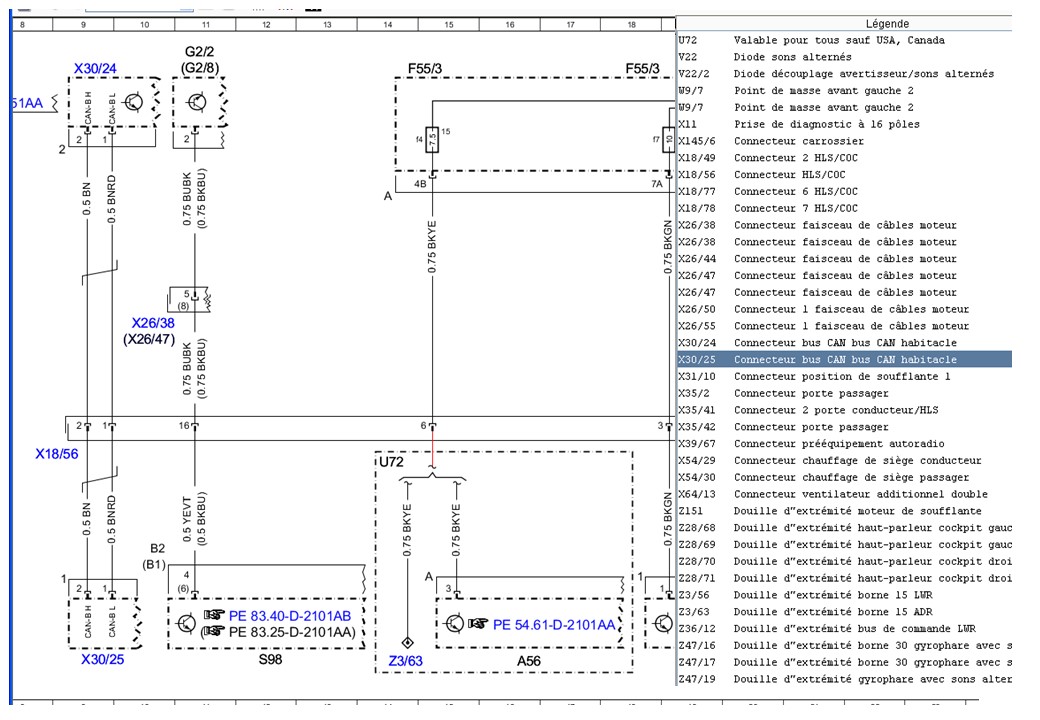The height and width of the screenshot is (720, 1040).
Task: Select legend row Z151 moteur de soufflante
Action: click(844, 511)
